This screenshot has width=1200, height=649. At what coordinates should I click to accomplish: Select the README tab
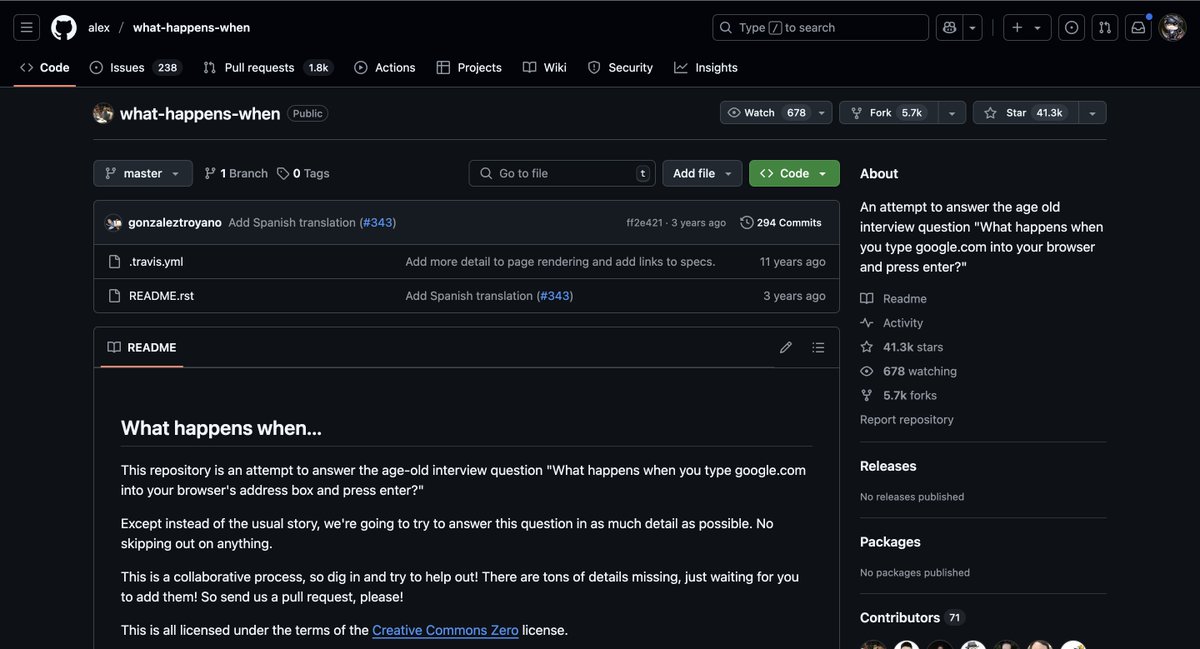pos(142,347)
